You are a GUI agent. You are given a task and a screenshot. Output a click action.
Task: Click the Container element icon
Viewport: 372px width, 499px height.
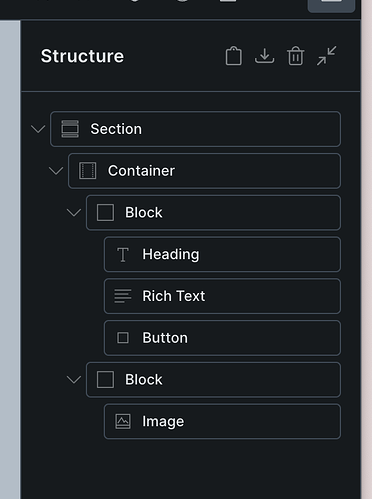point(88,171)
